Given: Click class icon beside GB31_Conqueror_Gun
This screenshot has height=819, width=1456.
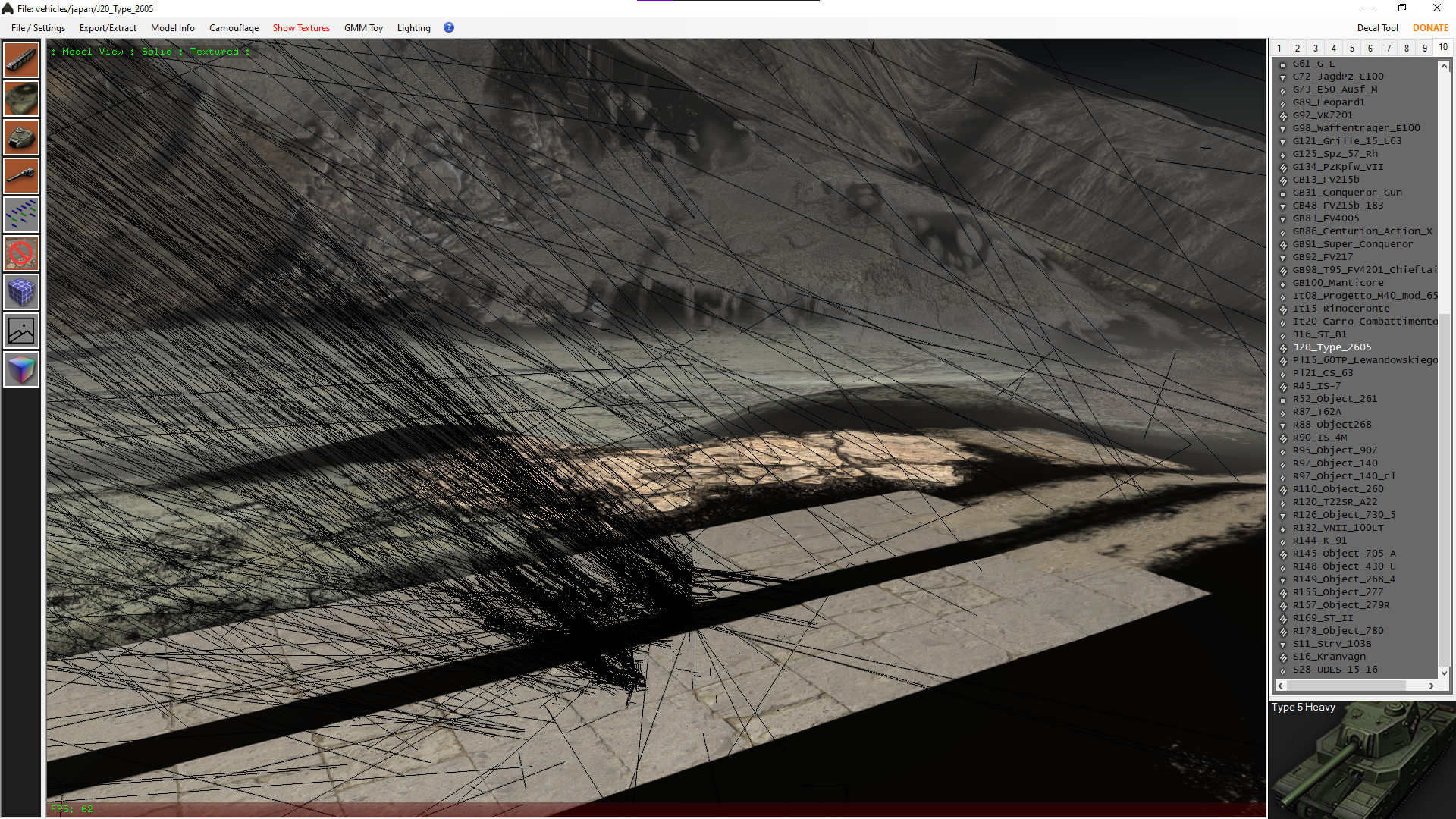Looking at the screenshot, I should (1283, 193).
